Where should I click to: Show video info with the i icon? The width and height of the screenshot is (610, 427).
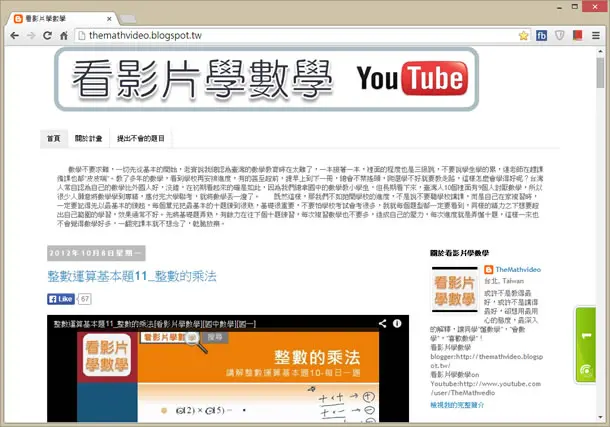pos(397,324)
